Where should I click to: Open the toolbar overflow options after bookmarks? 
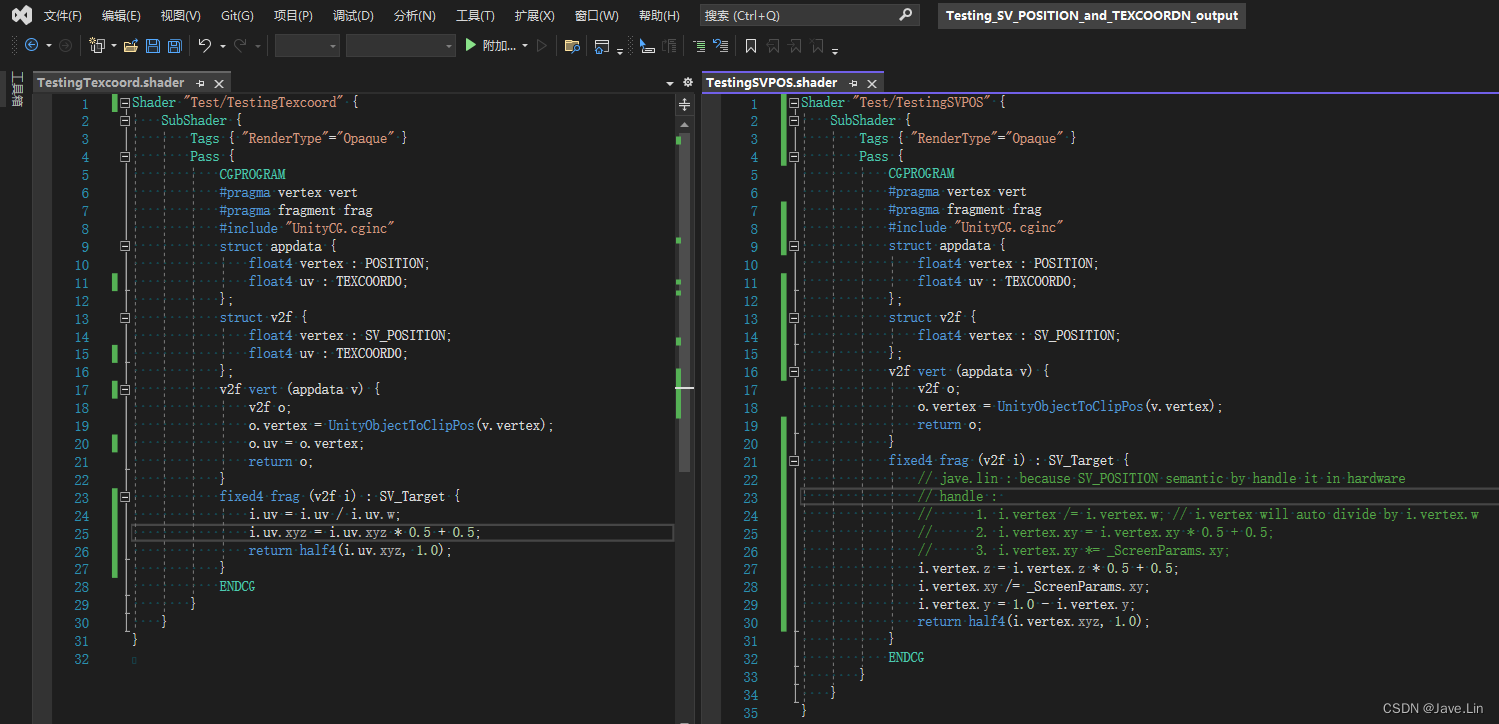tap(835, 50)
